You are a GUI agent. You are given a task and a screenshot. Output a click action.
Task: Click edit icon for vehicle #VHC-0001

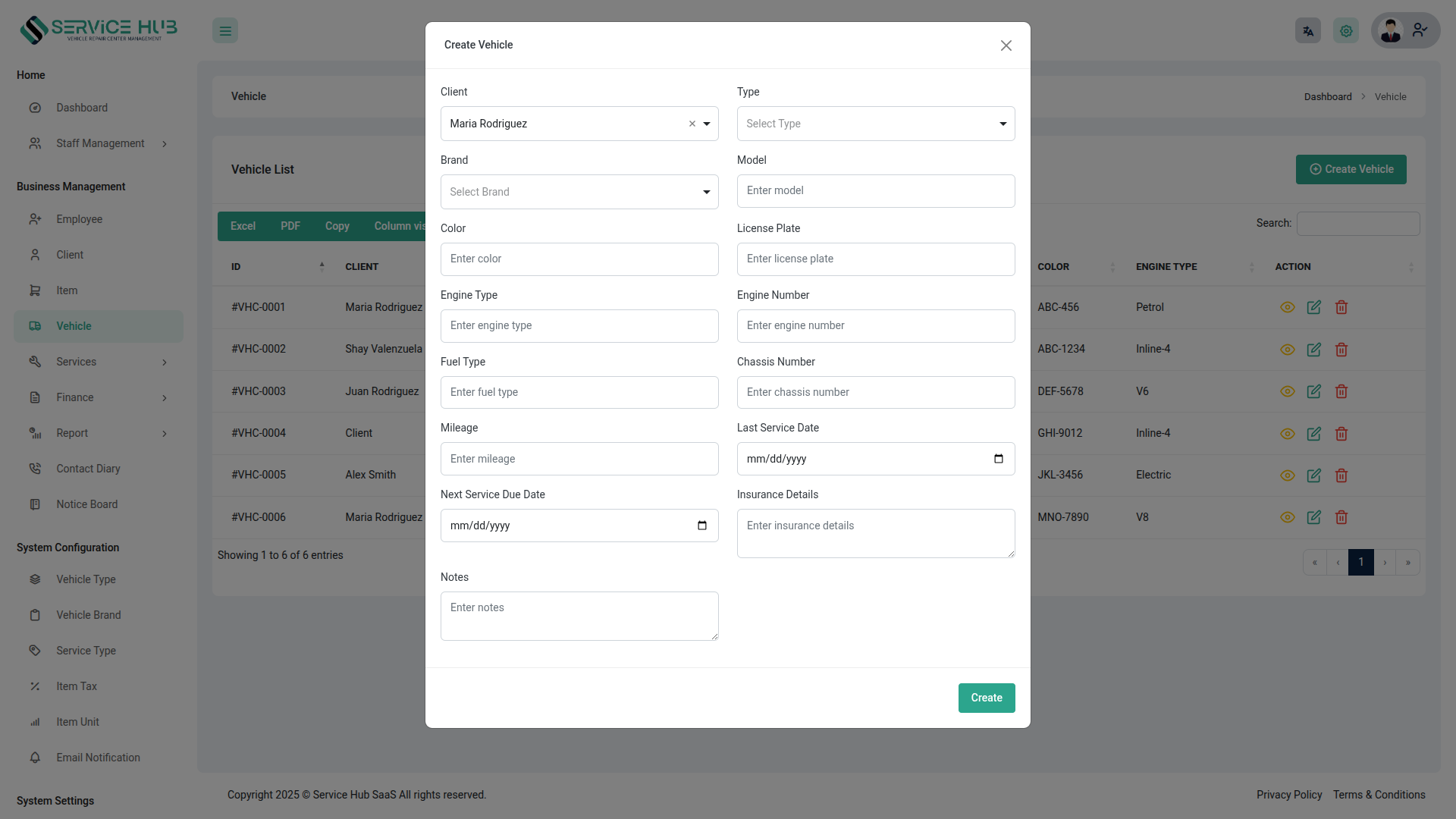[1314, 307]
